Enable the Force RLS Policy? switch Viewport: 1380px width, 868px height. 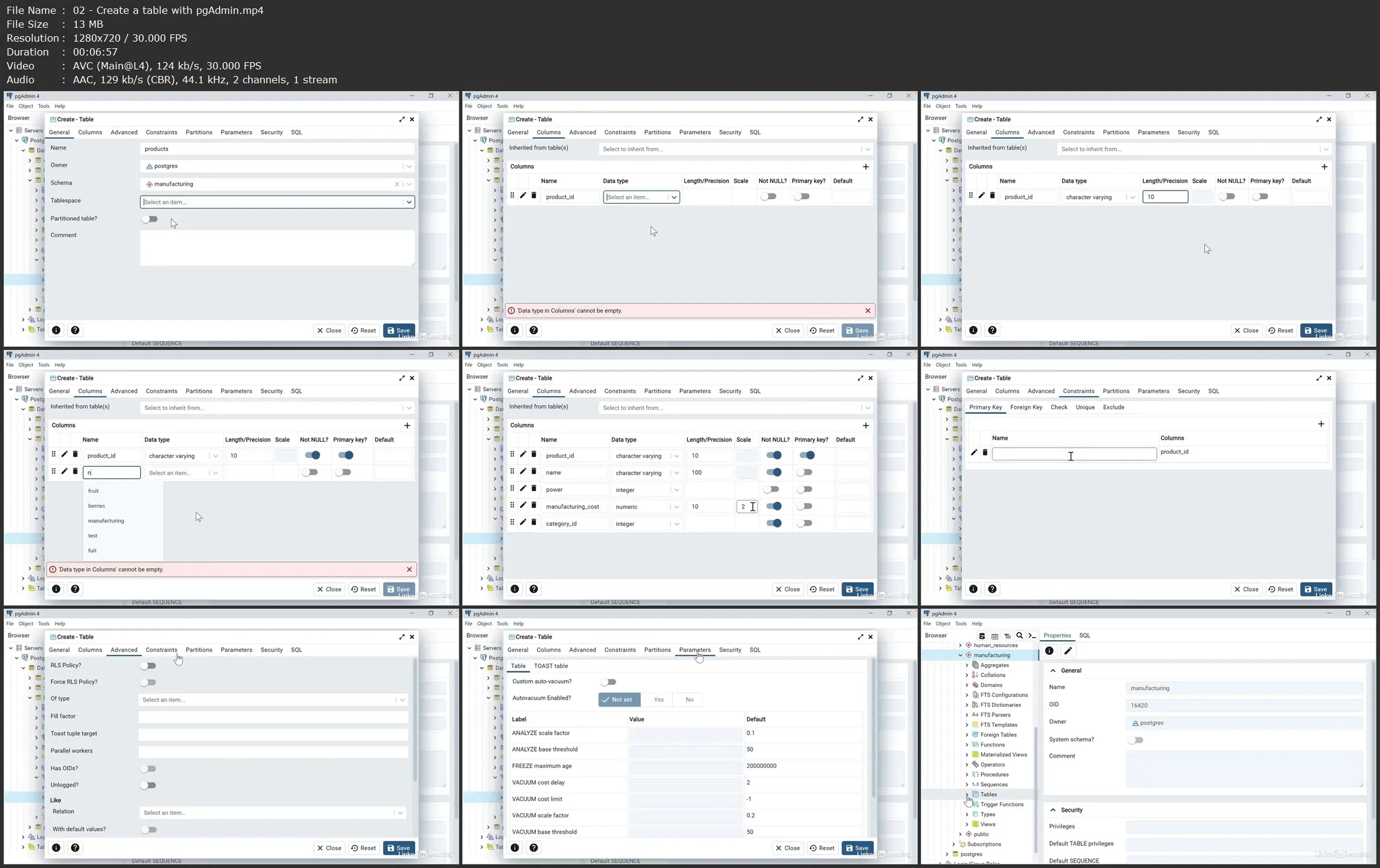tap(148, 682)
